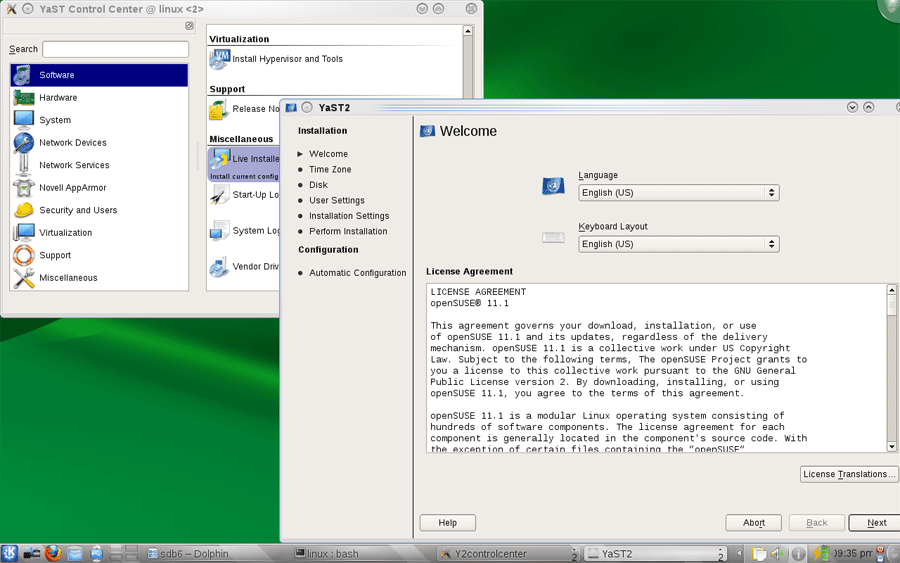This screenshot has width=900, height=563.
Task: Launch Install Hypervisor and Tools module
Action: pyautogui.click(x=276, y=59)
